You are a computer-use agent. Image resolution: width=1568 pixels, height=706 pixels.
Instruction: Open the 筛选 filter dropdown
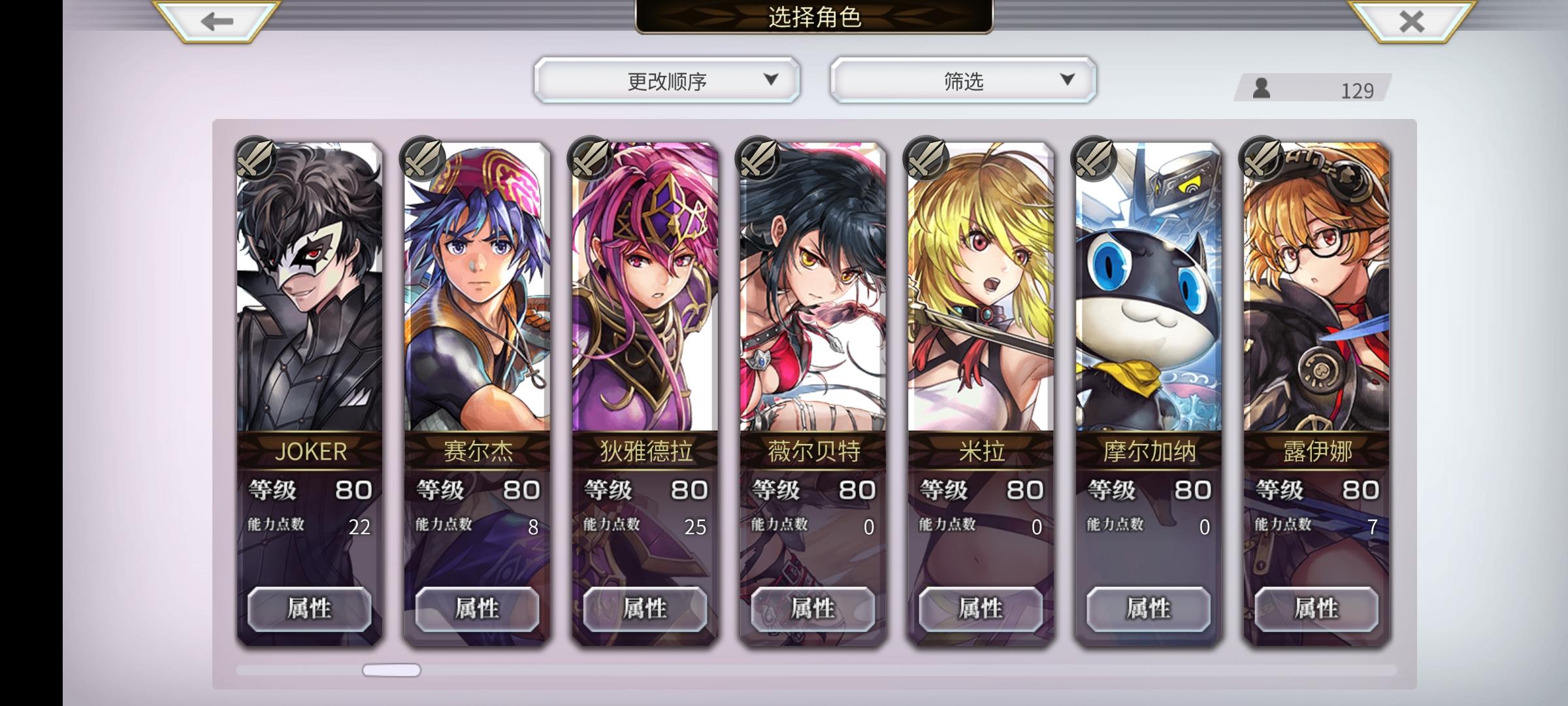point(963,80)
